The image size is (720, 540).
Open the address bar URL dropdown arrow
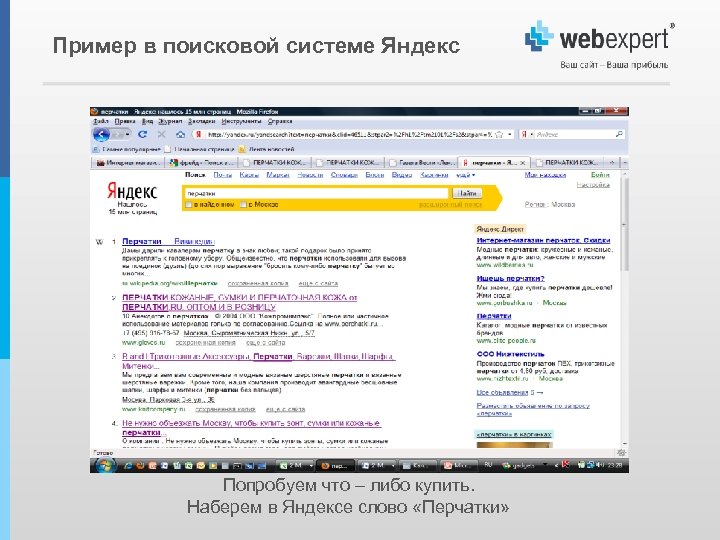[x=510, y=135]
